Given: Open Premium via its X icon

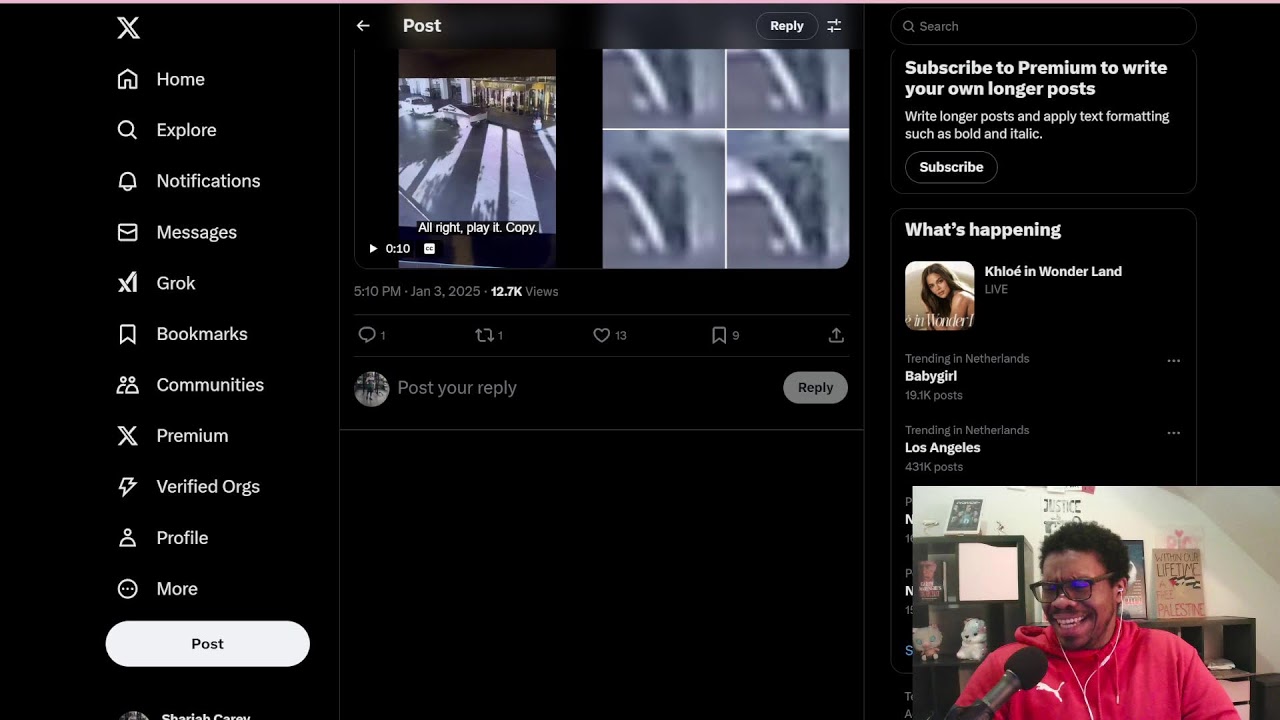Looking at the screenshot, I should (x=128, y=436).
